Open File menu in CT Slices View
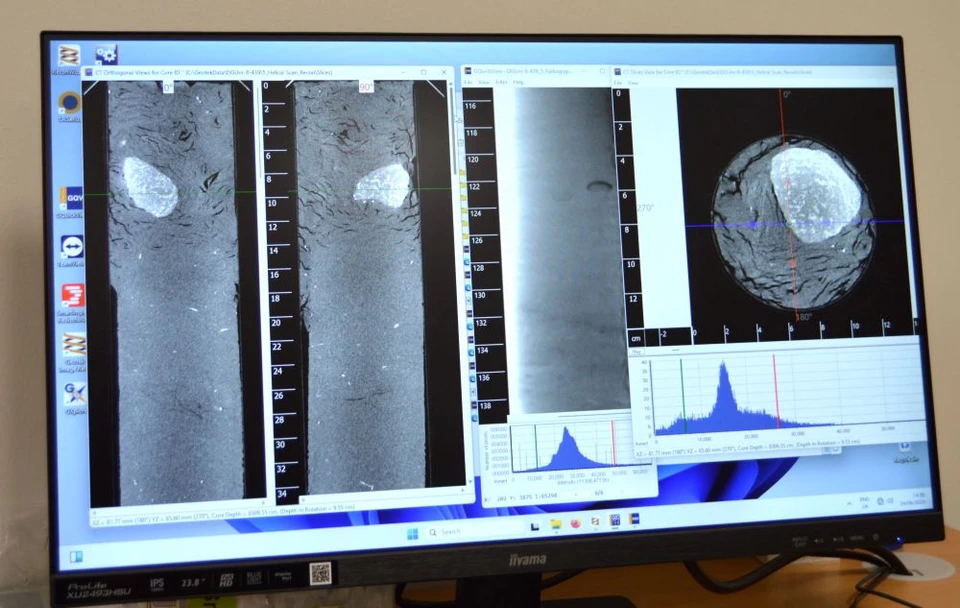The width and height of the screenshot is (960, 608). (618, 83)
